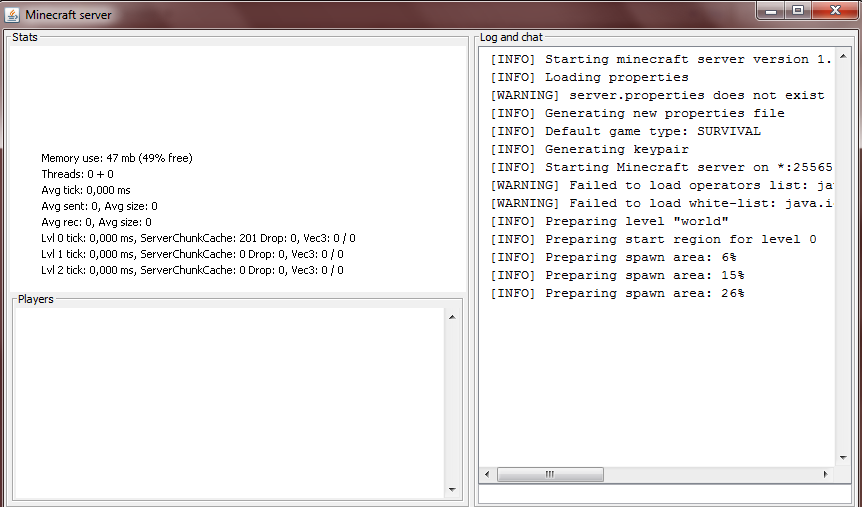Click log vertical scrollbar down arrow

pos(843,458)
